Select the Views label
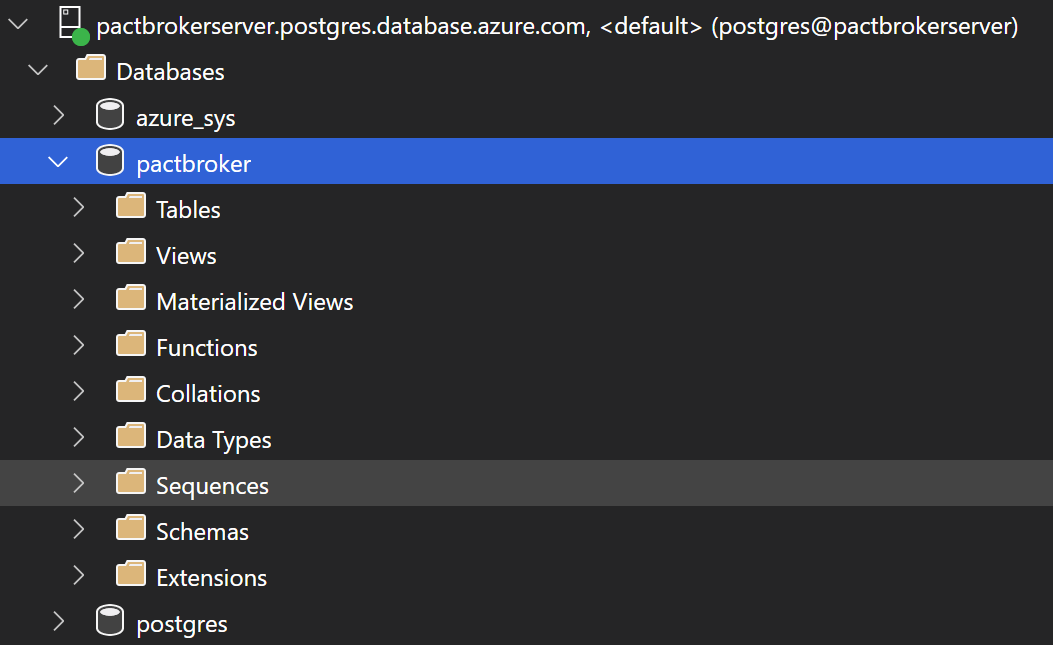The width and height of the screenshot is (1053, 645). tap(187, 256)
